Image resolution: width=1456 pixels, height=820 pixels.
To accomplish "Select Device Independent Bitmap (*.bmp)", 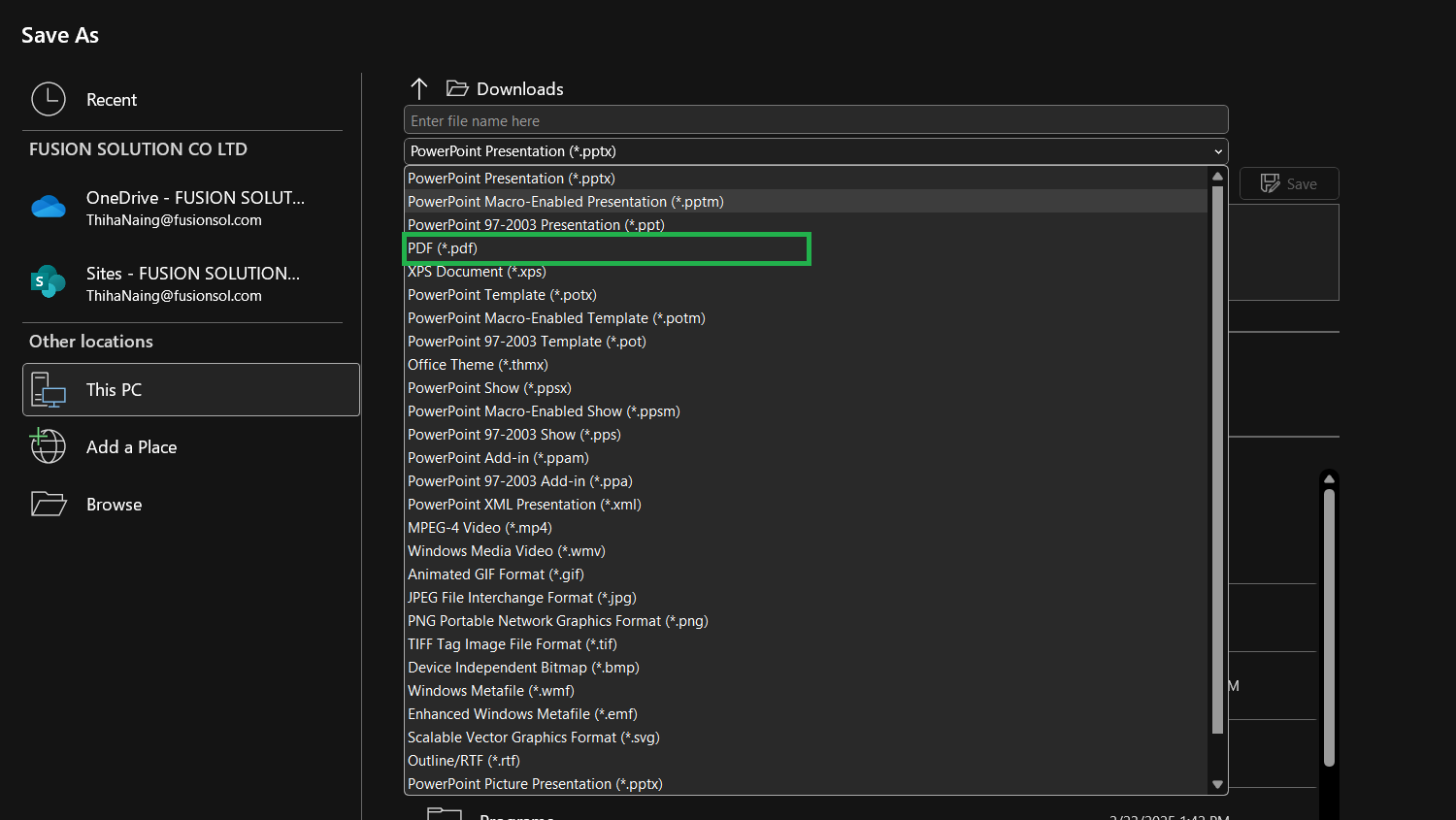I will point(807,668).
